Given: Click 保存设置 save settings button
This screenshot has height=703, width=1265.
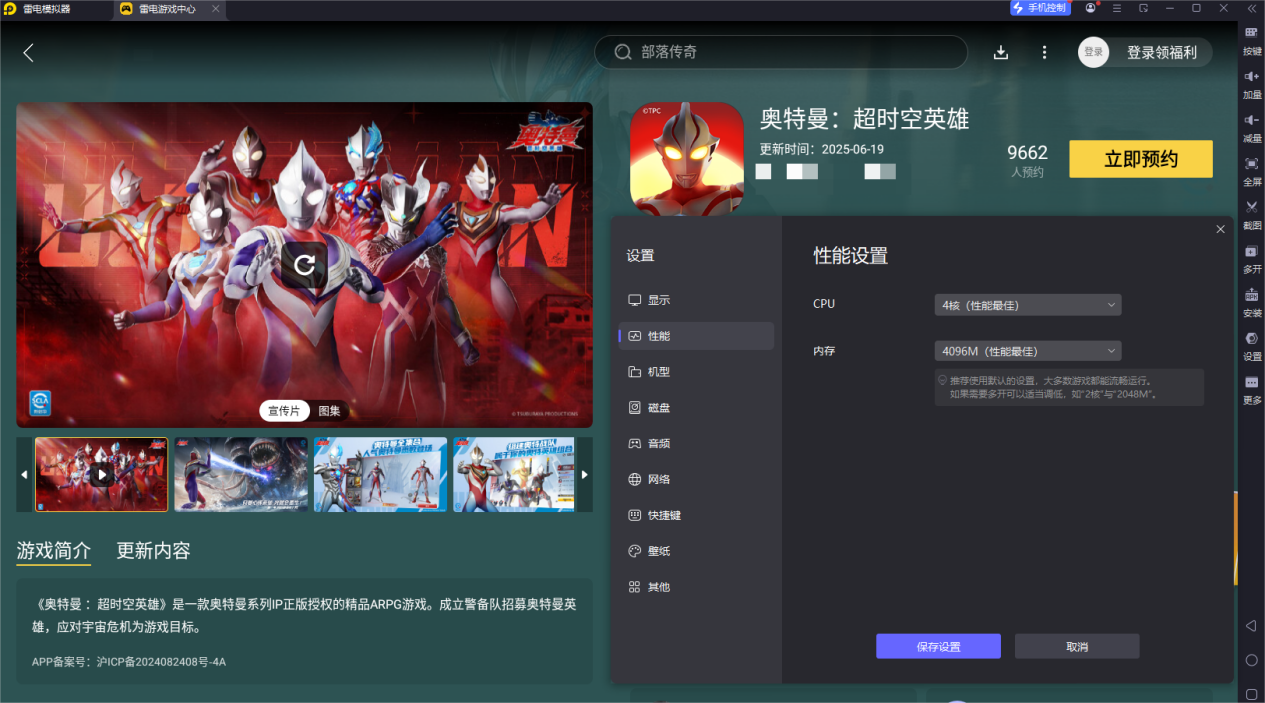Looking at the screenshot, I should coord(938,647).
